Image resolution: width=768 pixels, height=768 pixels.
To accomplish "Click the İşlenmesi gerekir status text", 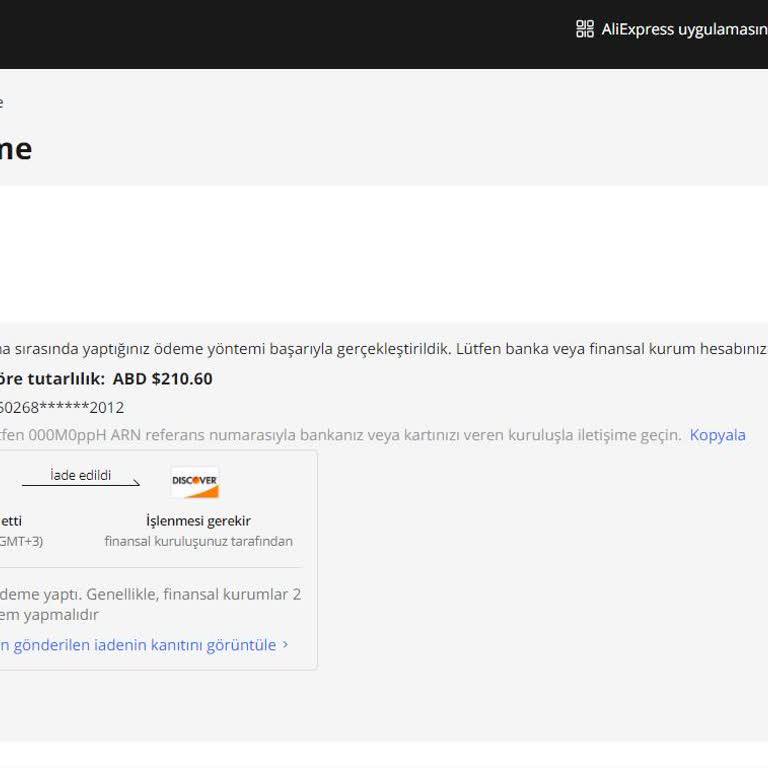I will [x=198, y=521].
